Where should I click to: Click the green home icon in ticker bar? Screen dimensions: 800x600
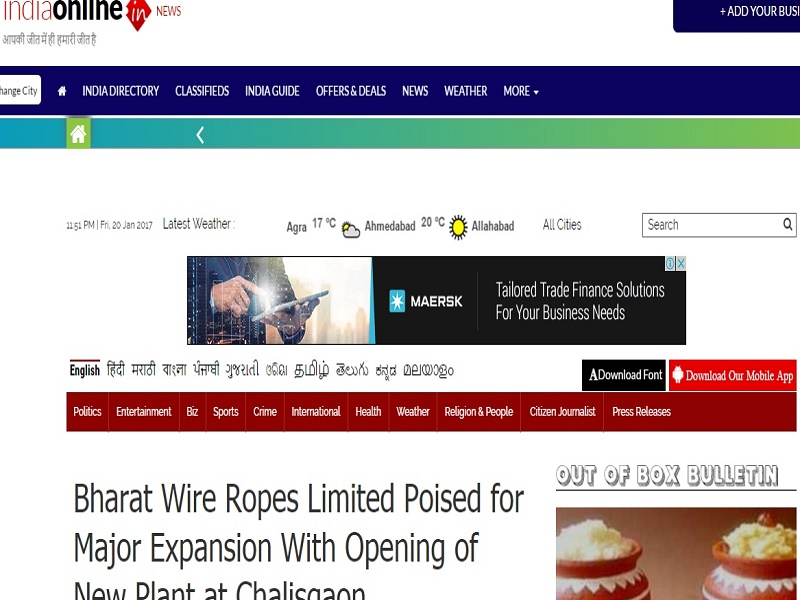[79, 134]
